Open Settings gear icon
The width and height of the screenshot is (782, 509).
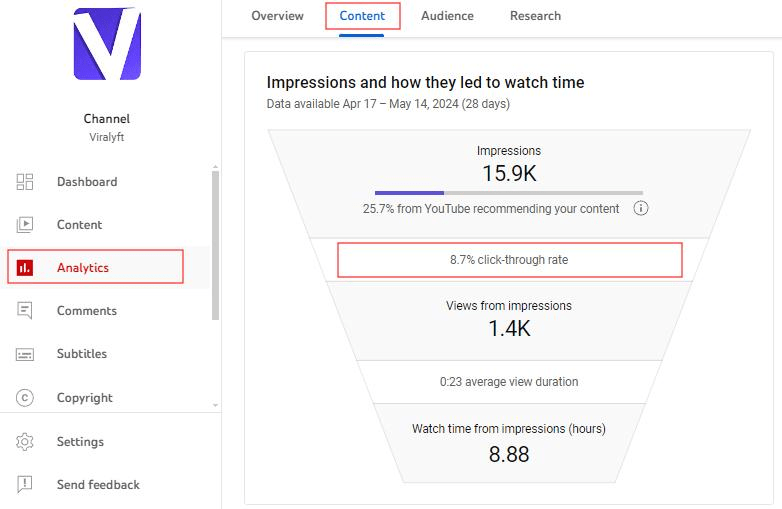click(25, 442)
